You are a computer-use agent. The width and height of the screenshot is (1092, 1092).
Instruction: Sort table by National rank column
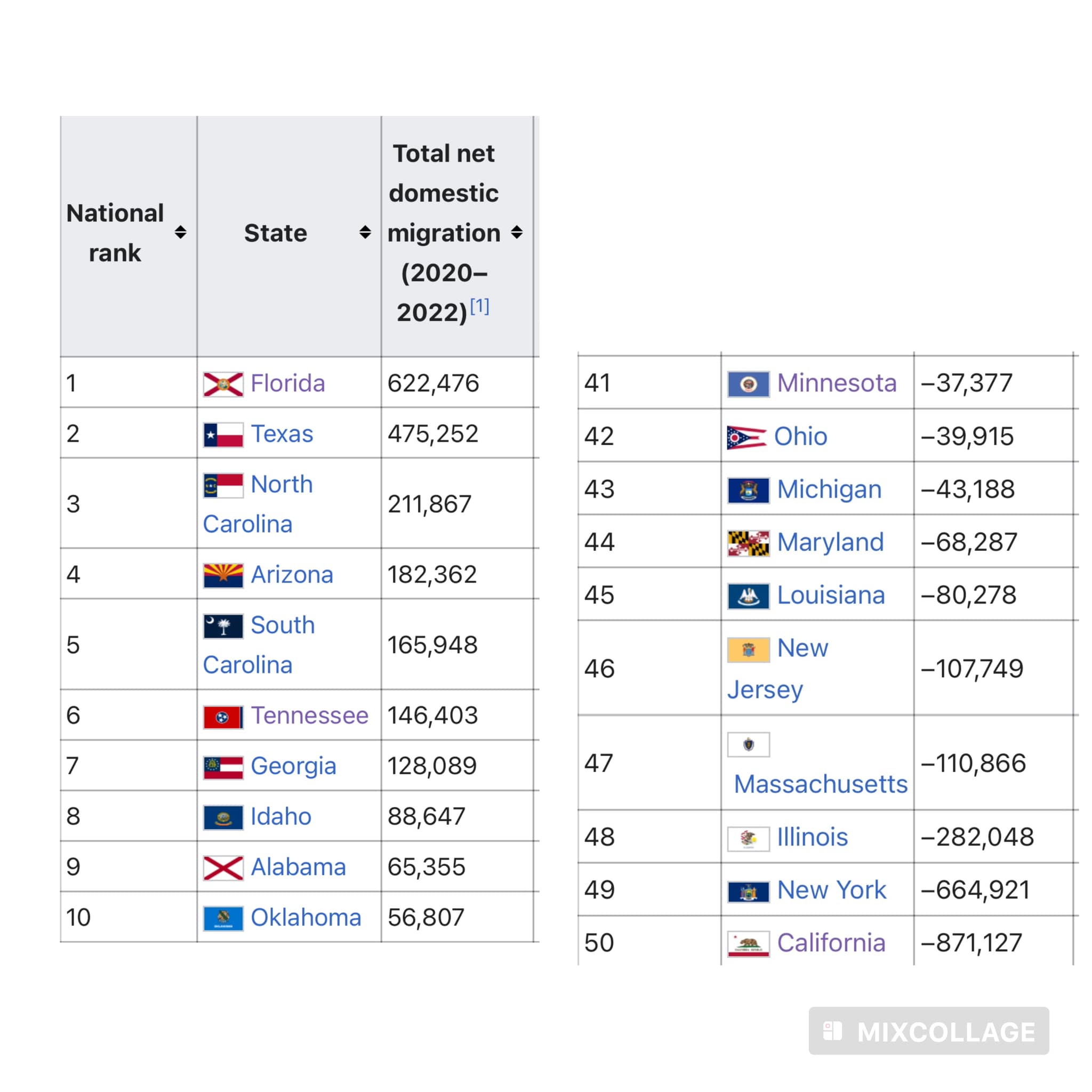coord(180,232)
